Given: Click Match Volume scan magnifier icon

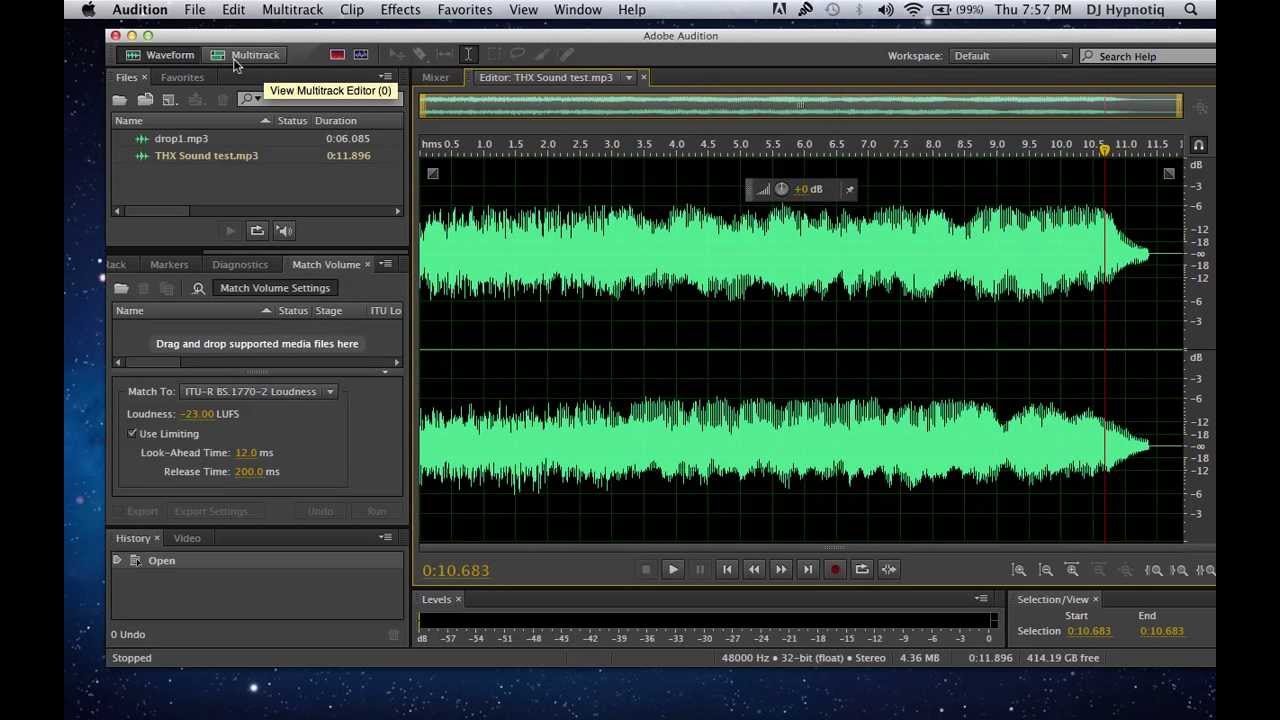Looking at the screenshot, I should (198, 288).
